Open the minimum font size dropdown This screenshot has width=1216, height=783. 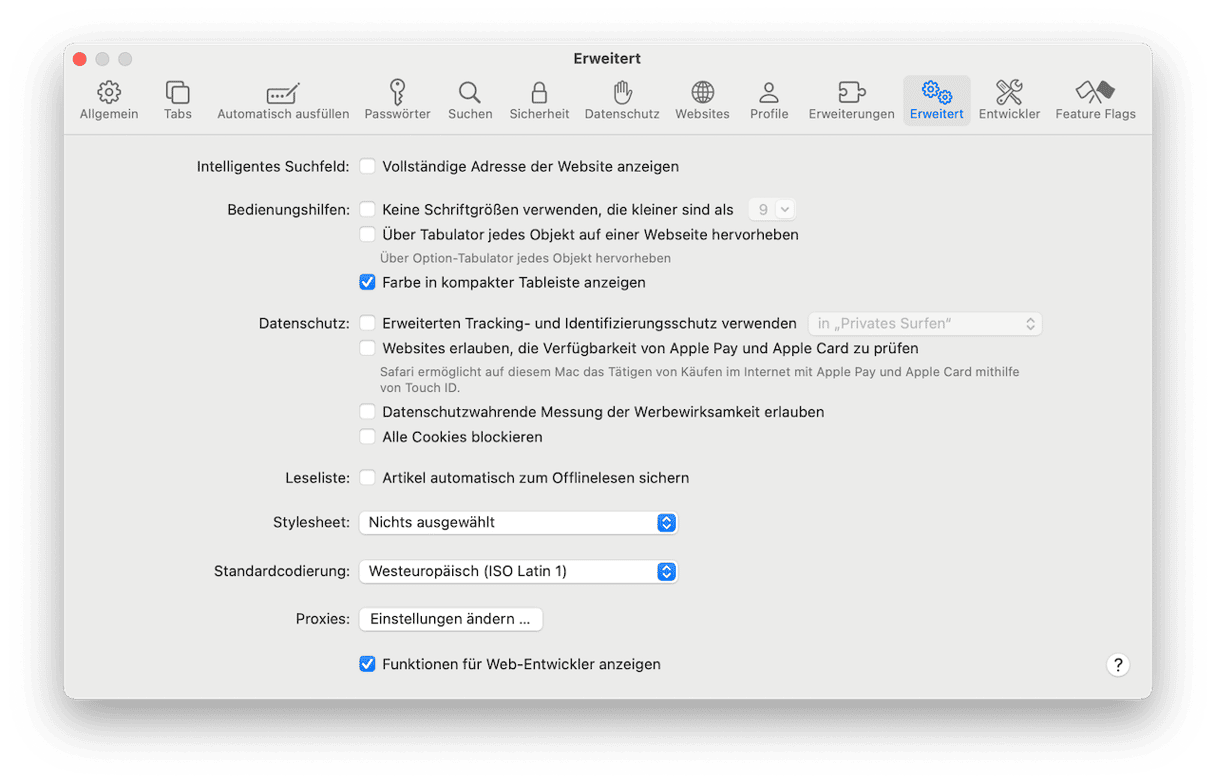click(772, 210)
